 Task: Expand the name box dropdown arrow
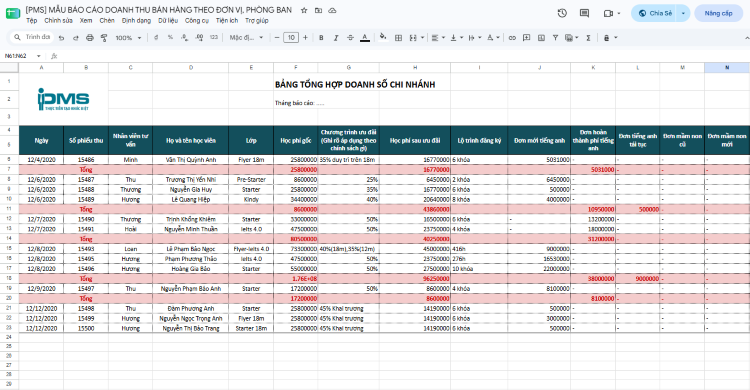click(x=38, y=56)
